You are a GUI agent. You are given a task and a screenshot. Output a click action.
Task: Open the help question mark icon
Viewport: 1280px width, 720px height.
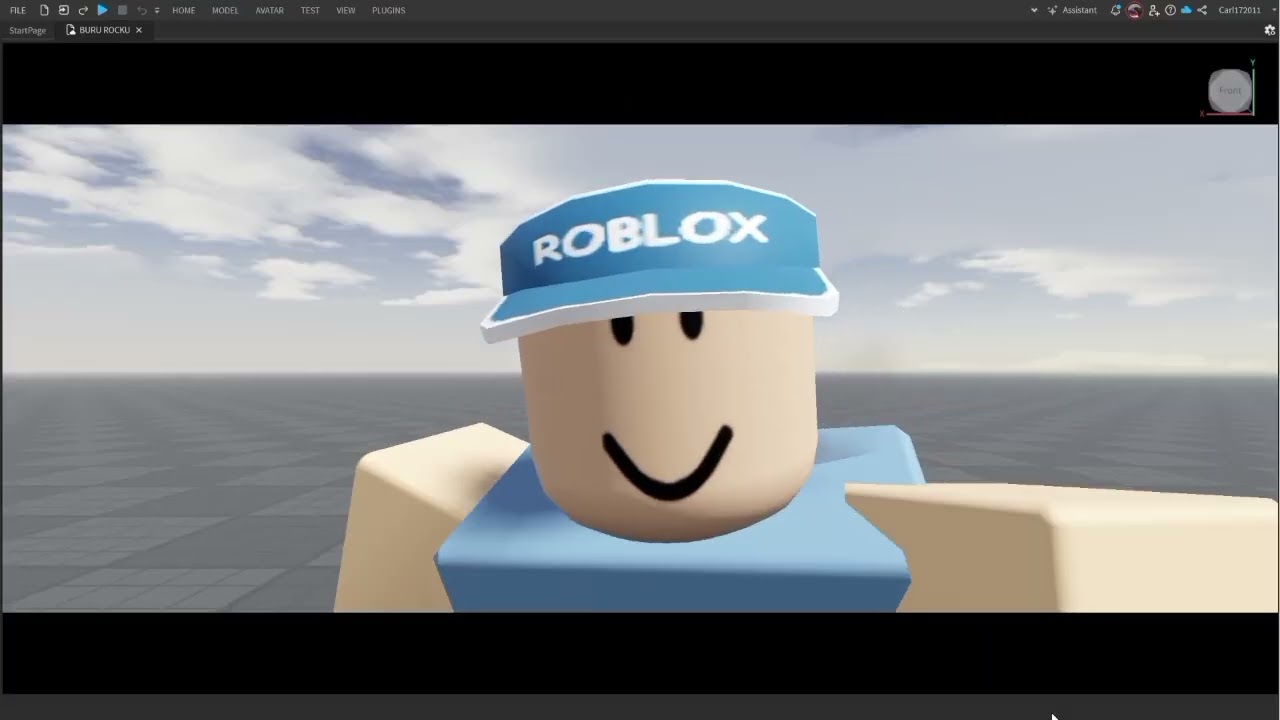click(1170, 10)
